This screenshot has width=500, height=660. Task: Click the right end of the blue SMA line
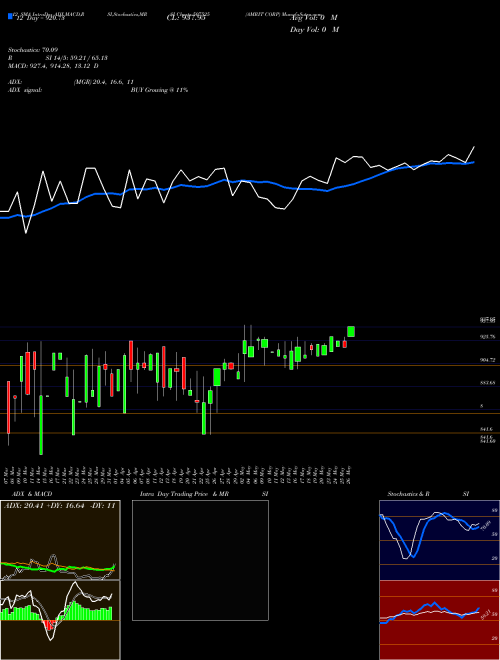click(x=473, y=162)
